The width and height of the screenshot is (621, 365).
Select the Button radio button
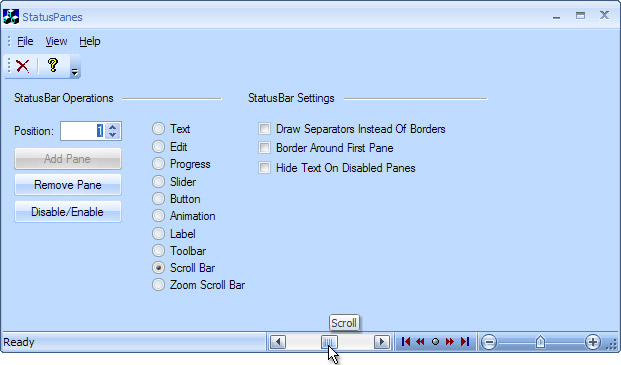point(158,198)
